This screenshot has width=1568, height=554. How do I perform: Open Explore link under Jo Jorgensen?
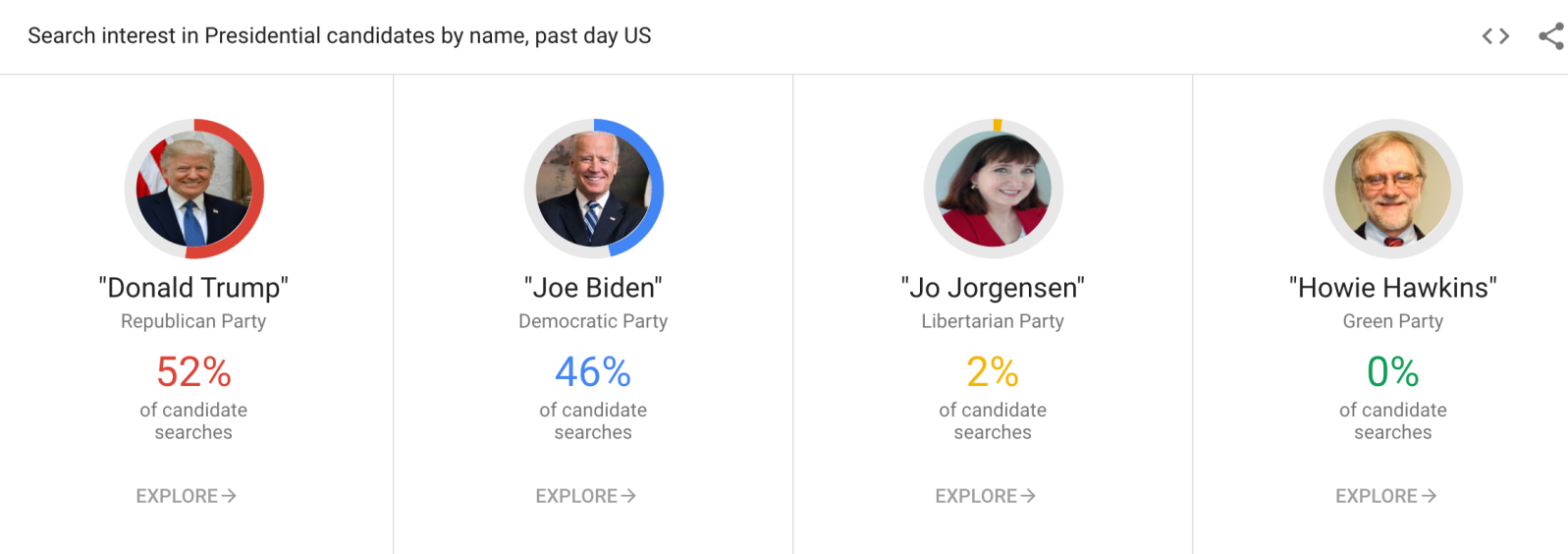985,496
